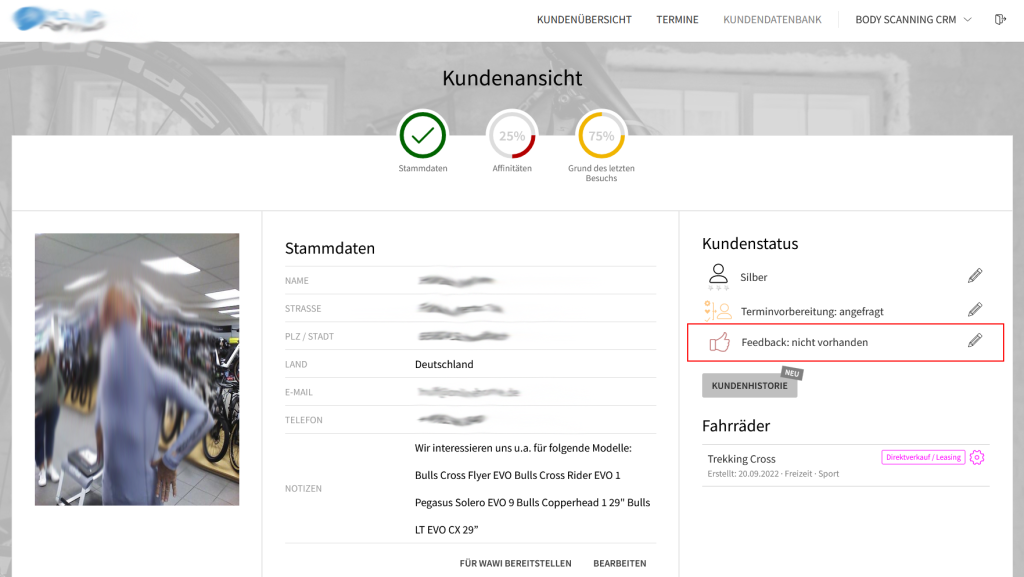Click Für WaWi bereitstellen link
The width and height of the screenshot is (1024, 577).
(x=515, y=563)
